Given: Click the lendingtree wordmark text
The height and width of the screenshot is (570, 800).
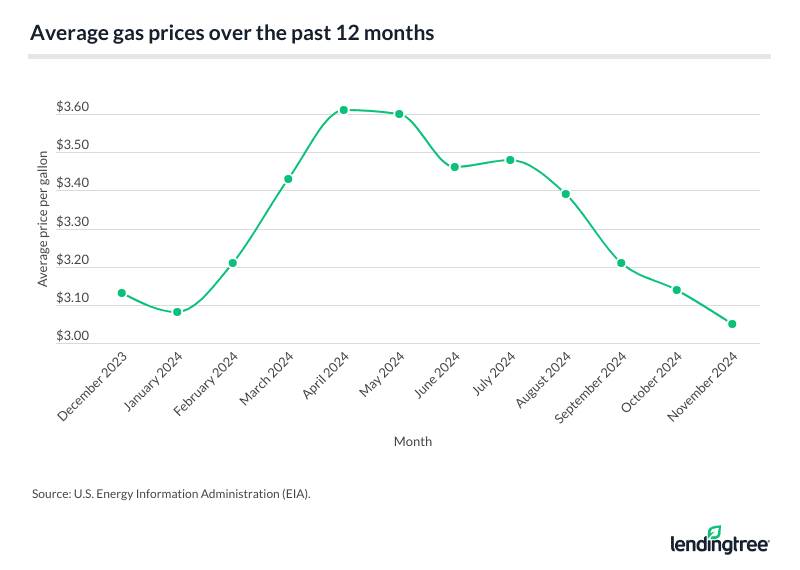Looking at the screenshot, I should (719, 545).
